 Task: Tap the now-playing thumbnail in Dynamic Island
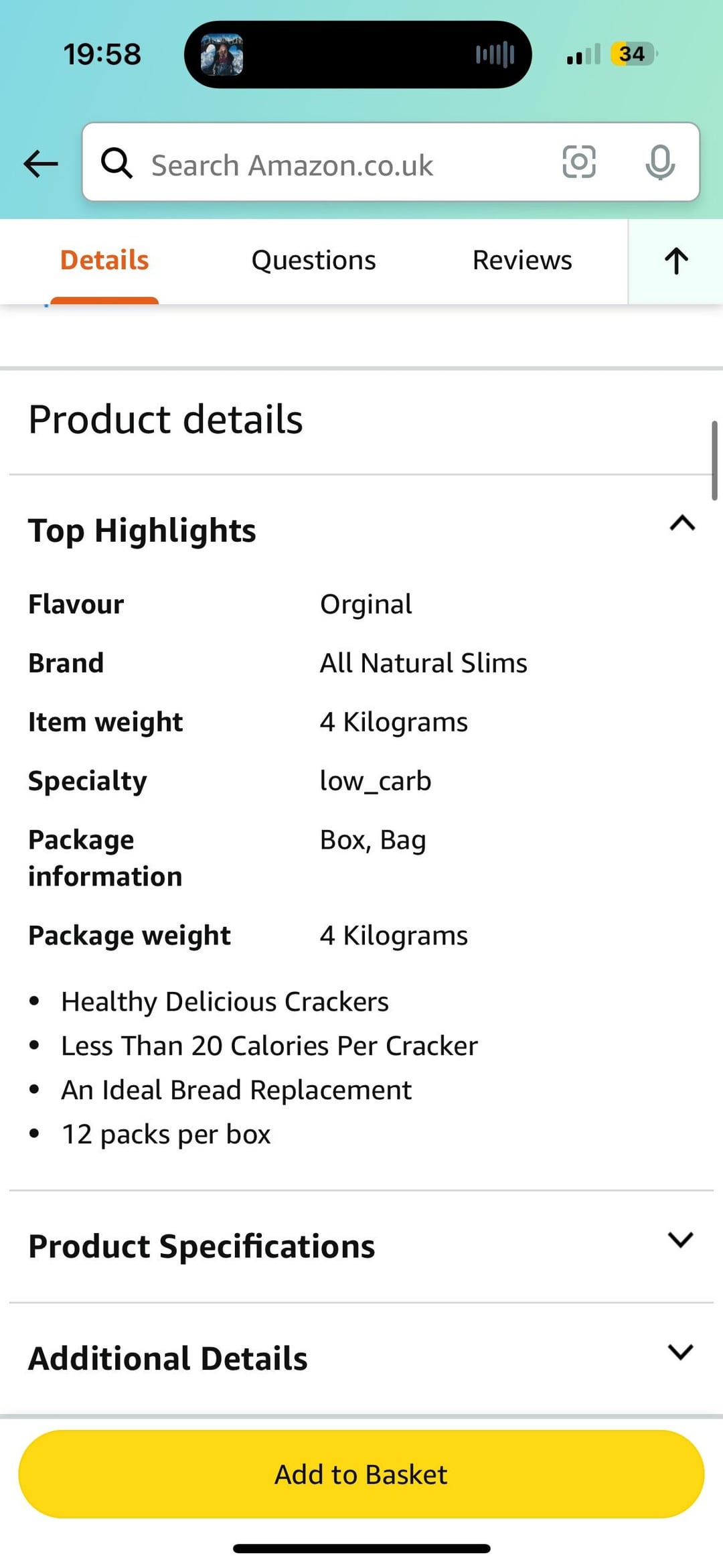(222, 54)
